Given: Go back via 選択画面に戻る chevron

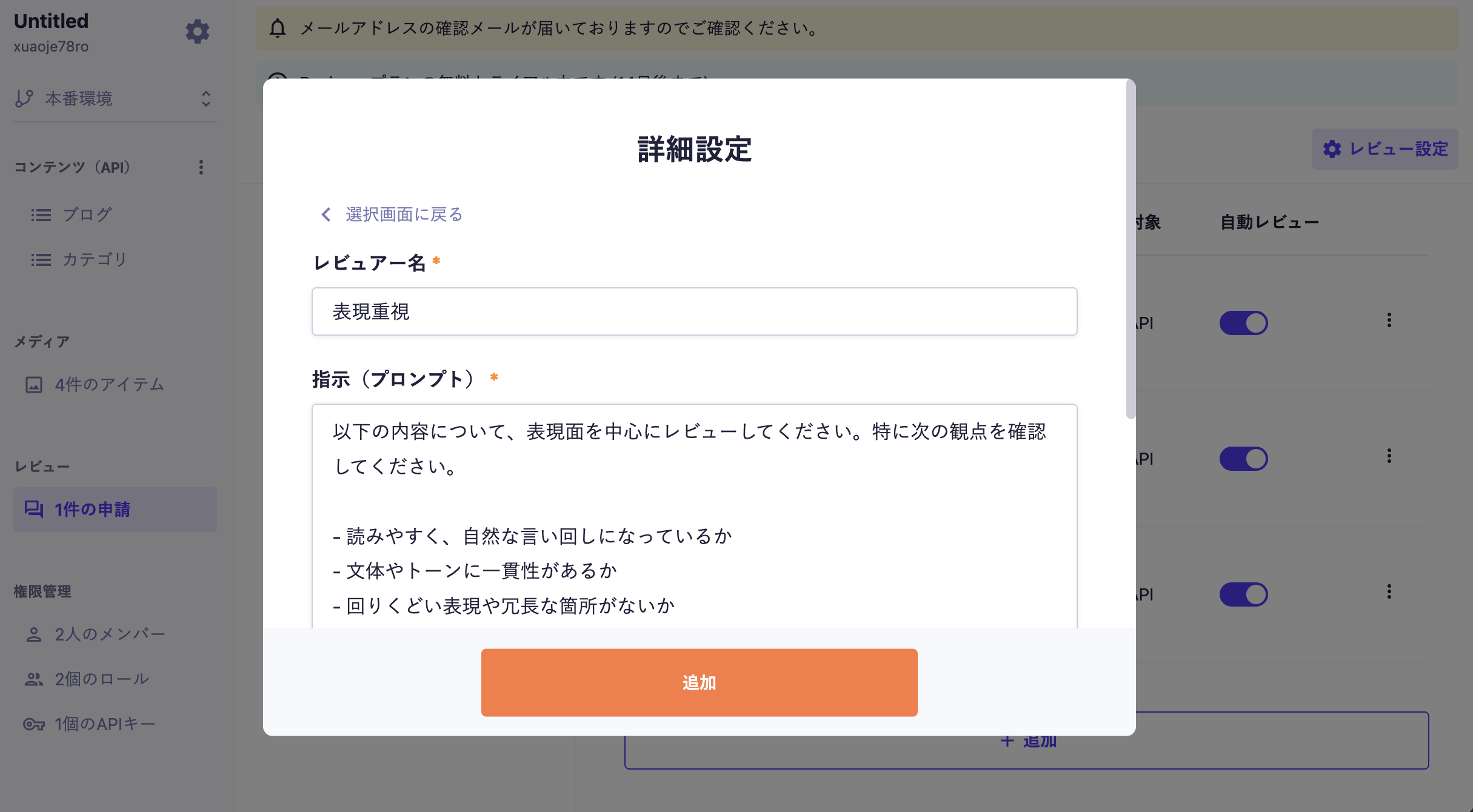Looking at the screenshot, I should 326,215.
